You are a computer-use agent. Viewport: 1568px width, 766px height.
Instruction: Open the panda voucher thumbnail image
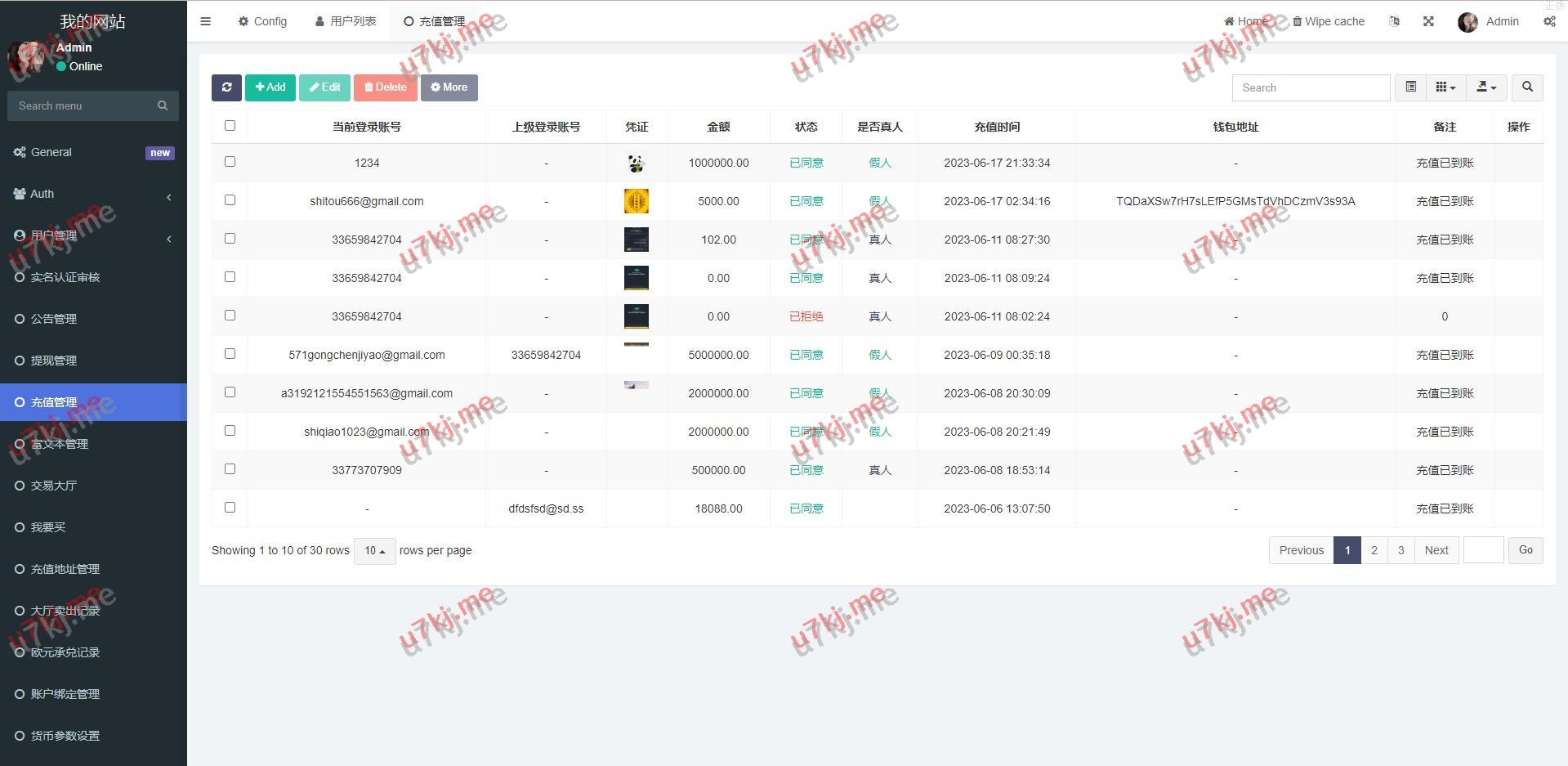point(636,164)
